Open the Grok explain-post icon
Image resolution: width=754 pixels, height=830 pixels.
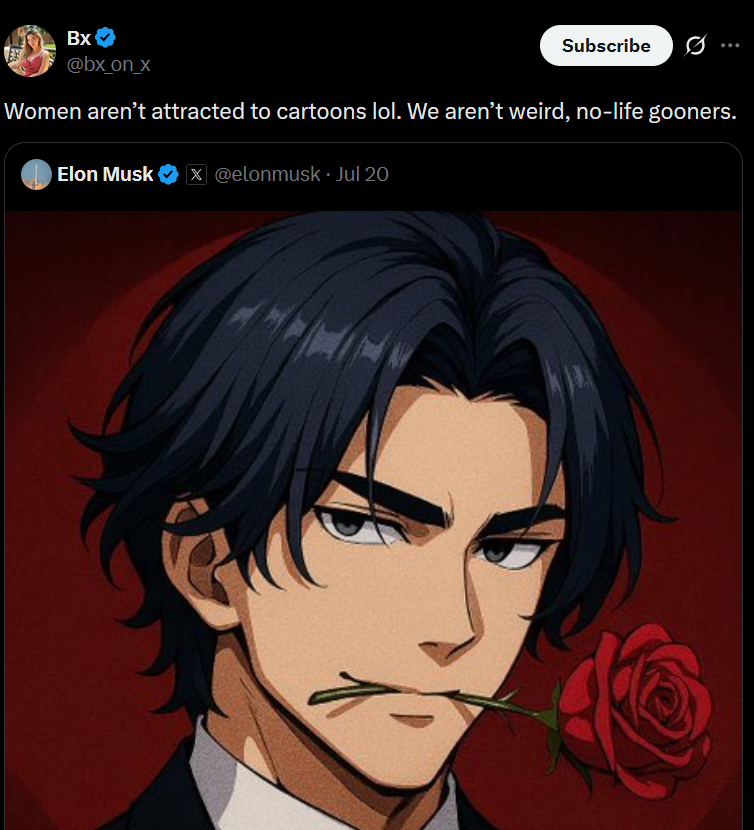pyautogui.click(x=696, y=46)
